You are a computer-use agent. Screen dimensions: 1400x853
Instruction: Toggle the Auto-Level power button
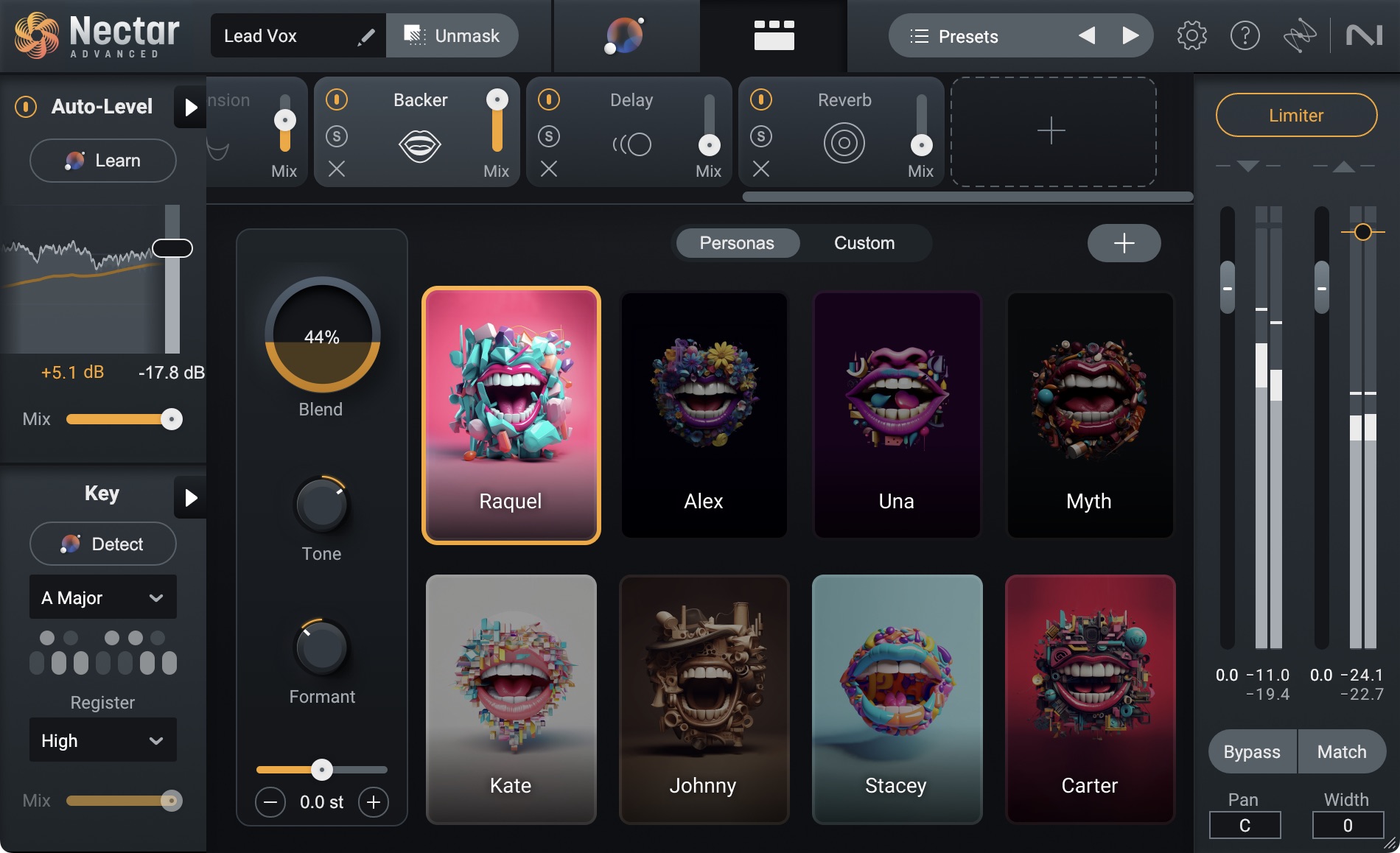coord(25,106)
